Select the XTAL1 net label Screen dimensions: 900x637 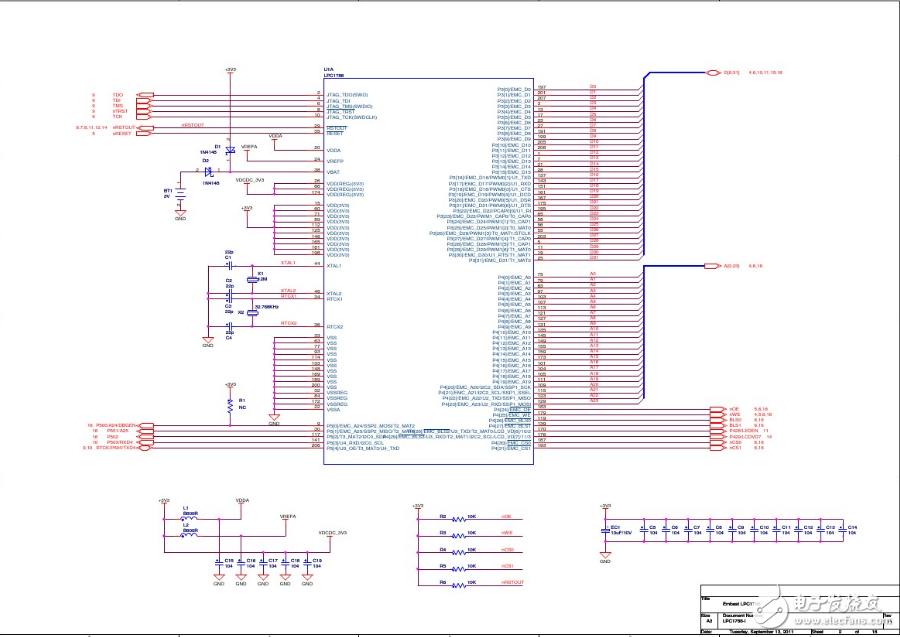pyautogui.click(x=289, y=261)
